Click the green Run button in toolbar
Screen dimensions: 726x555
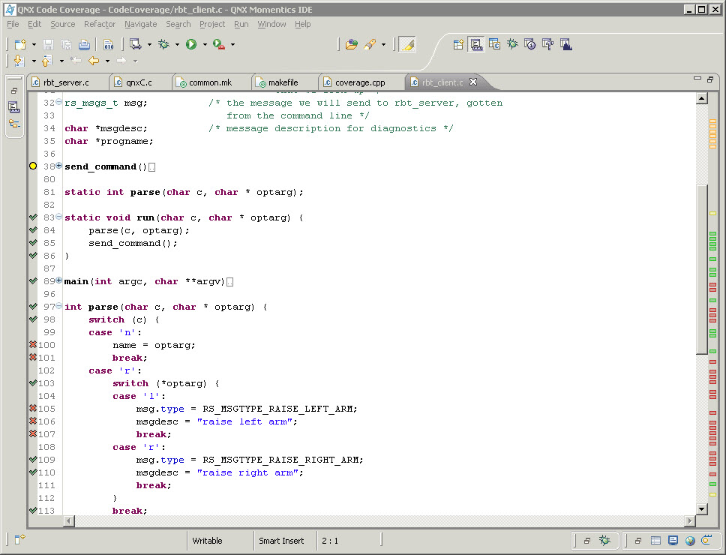click(190, 44)
